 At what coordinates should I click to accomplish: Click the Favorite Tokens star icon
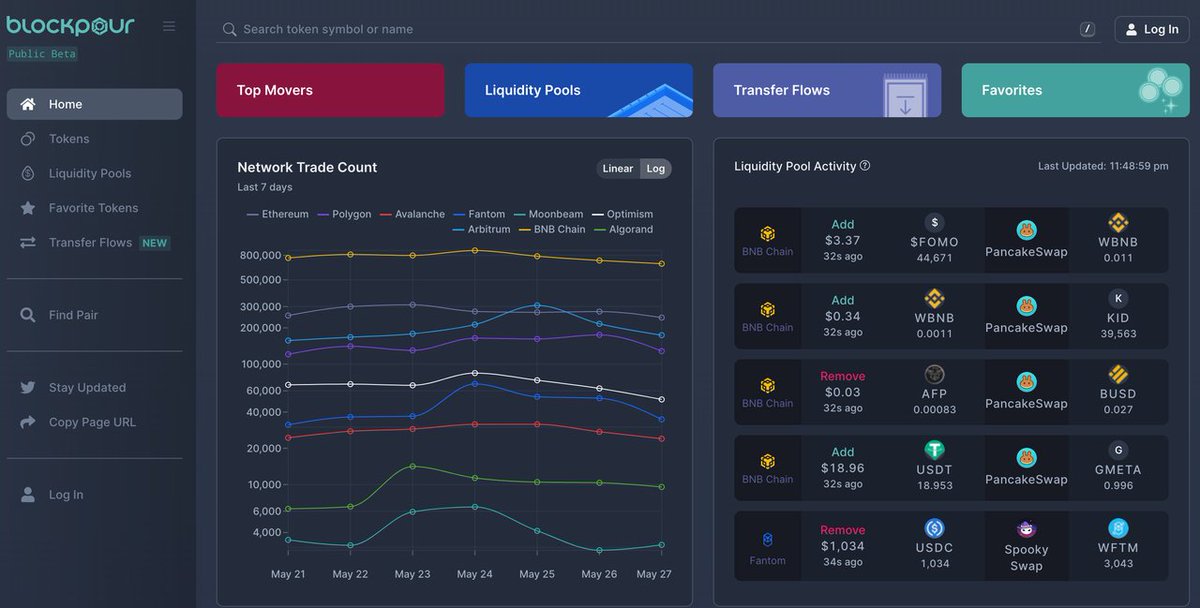(28, 208)
